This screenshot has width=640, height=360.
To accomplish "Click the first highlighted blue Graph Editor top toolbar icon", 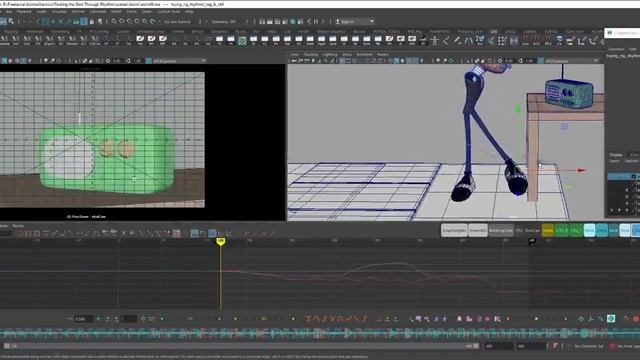I will [x=195, y=233].
